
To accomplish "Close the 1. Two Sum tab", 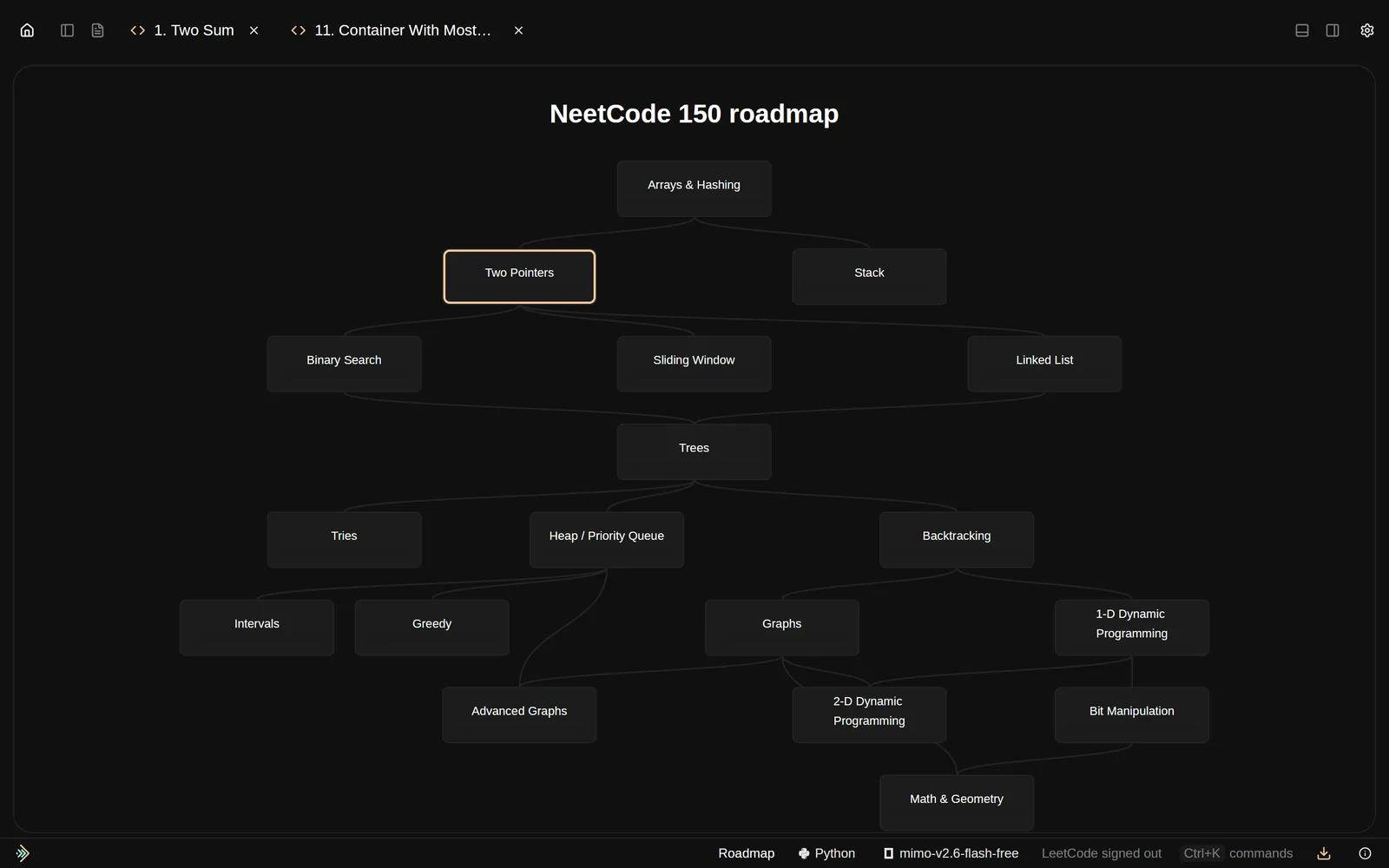I will coord(254,30).
